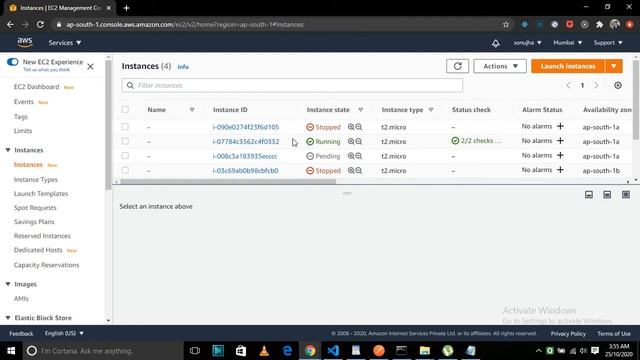Click Launch instances button
The width and height of the screenshot is (640, 360).
pyautogui.click(x=568, y=66)
